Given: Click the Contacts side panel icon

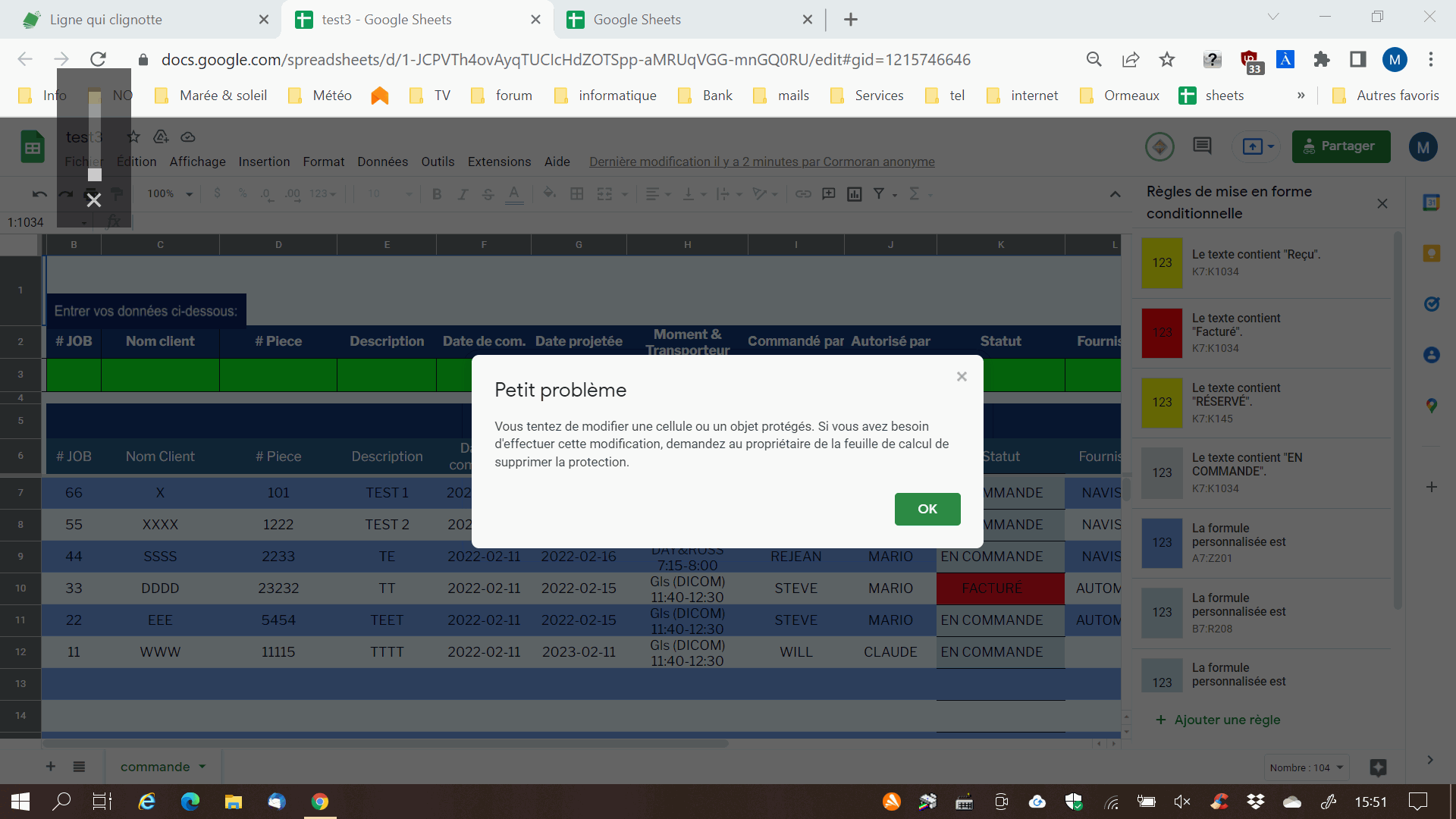Looking at the screenshot, I should click(1431, 355).
